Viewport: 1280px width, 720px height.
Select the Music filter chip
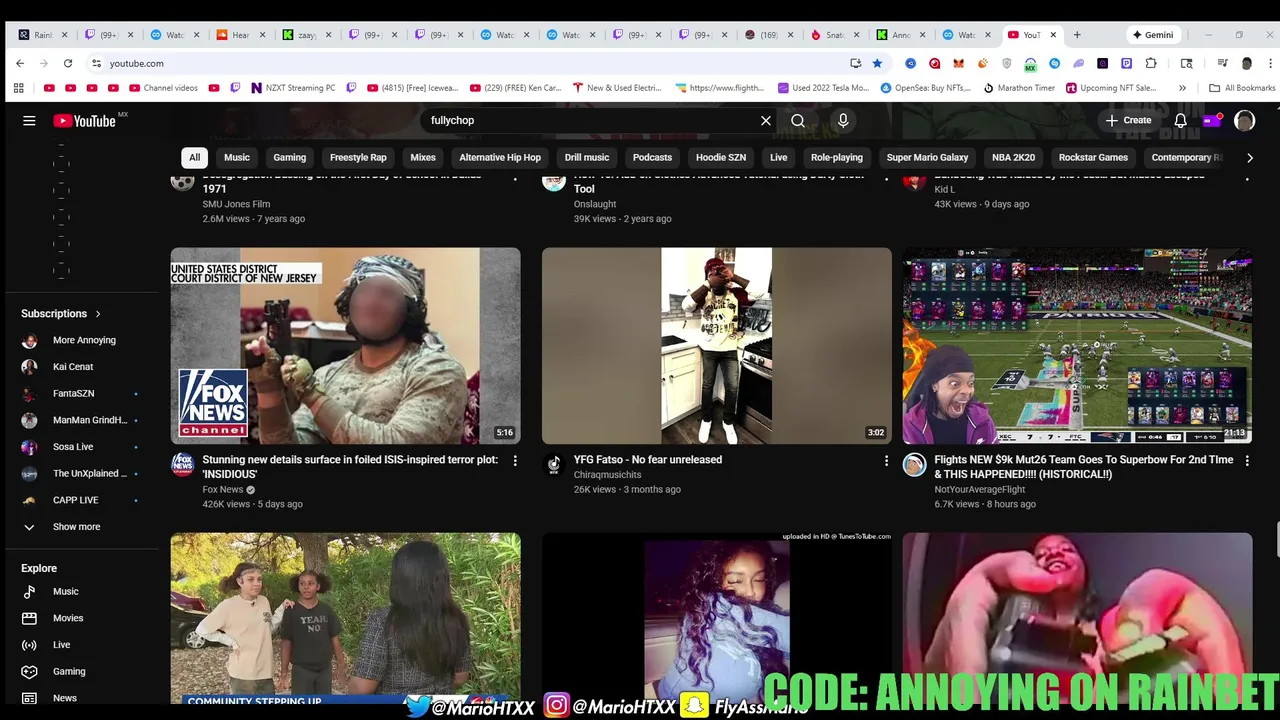[x=237, y=157]
